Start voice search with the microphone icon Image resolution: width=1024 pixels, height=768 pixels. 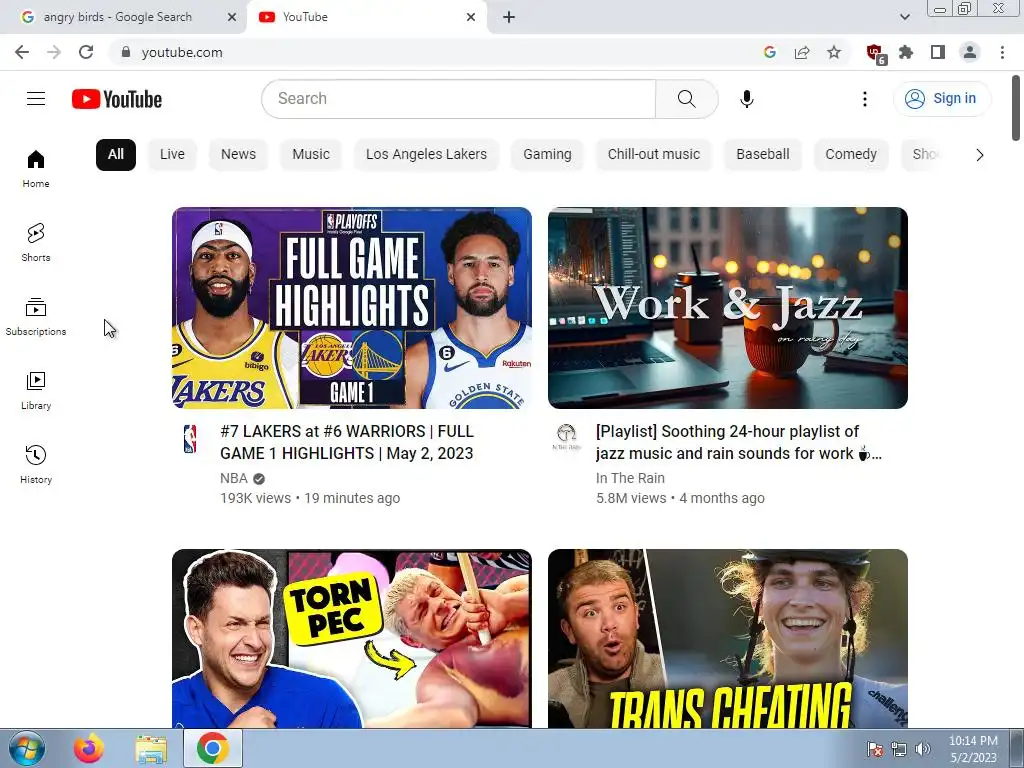pos(746,99)
